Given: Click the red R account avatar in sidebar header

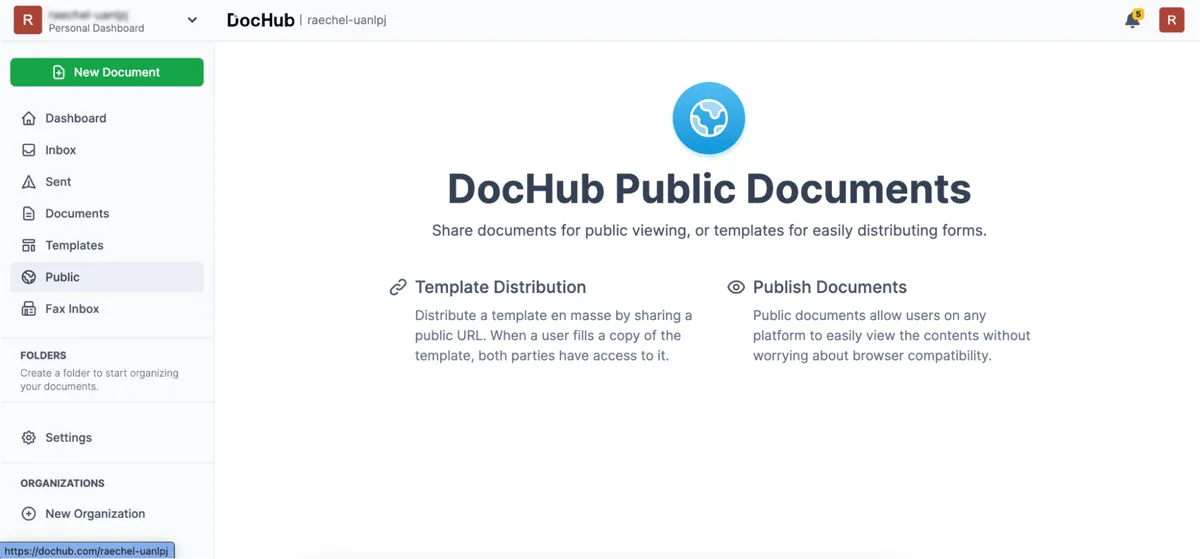Looking at the screenshot, I should point(28,20).
